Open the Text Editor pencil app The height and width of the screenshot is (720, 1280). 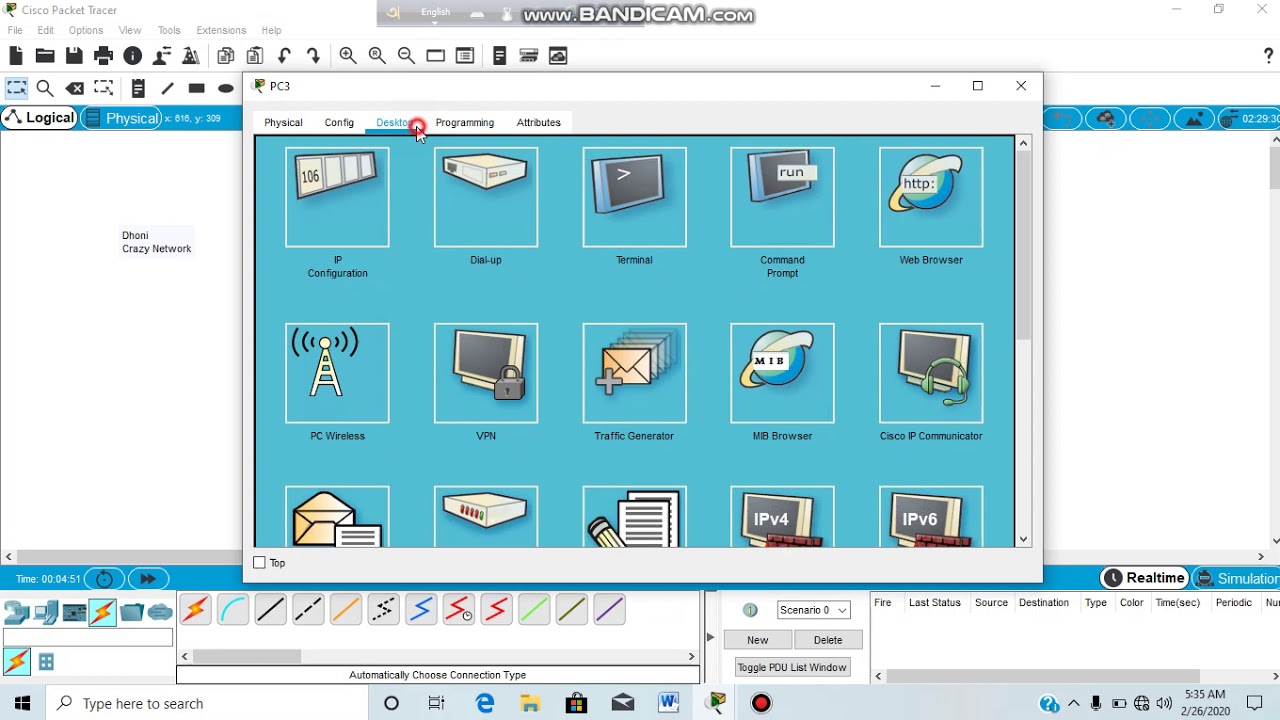634,517
